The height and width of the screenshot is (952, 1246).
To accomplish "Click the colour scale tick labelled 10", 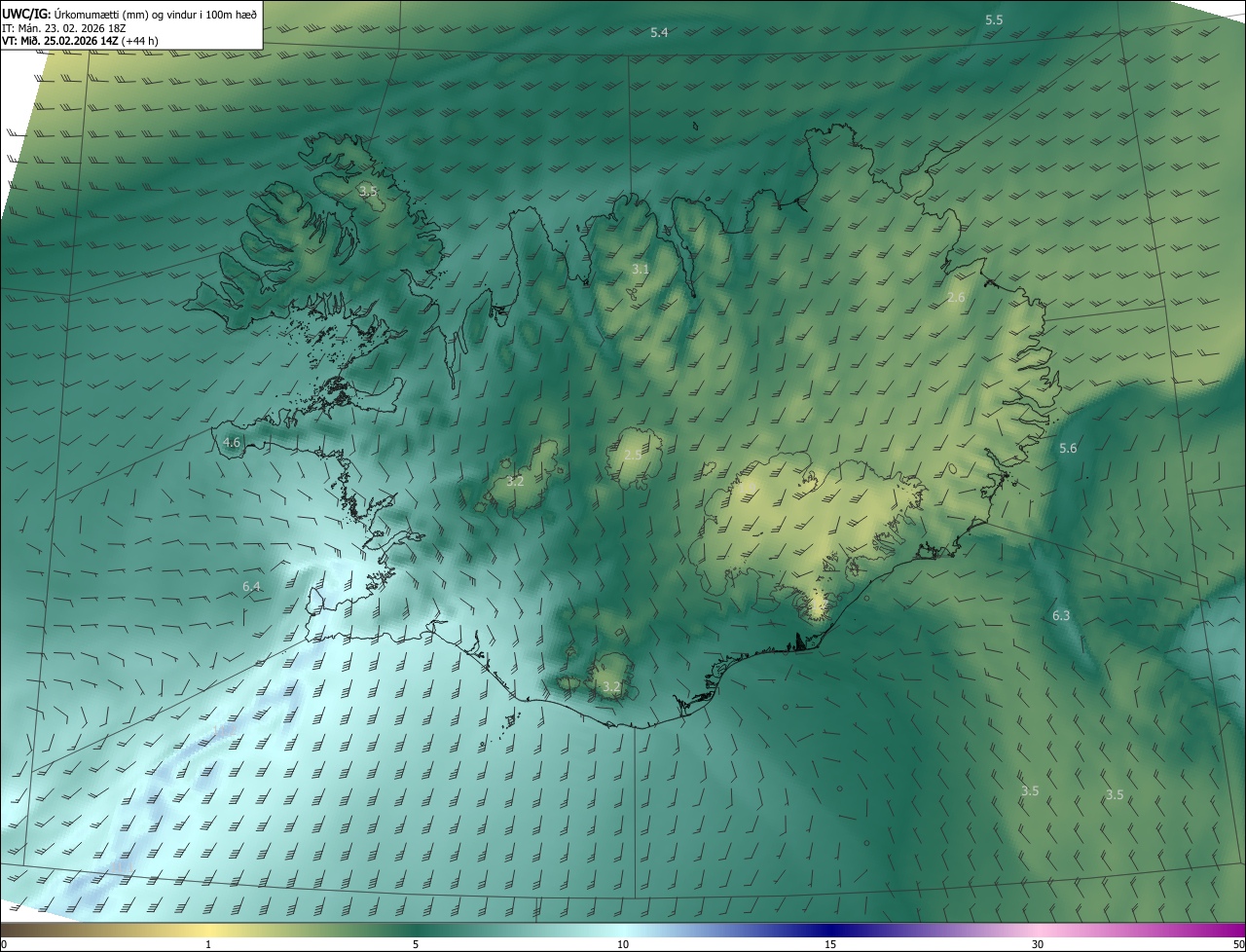I will coord(623,944).
